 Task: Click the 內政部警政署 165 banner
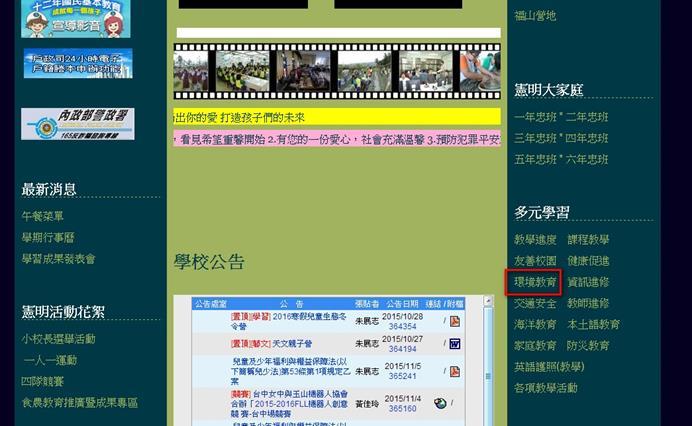click(x=78, y=124)
